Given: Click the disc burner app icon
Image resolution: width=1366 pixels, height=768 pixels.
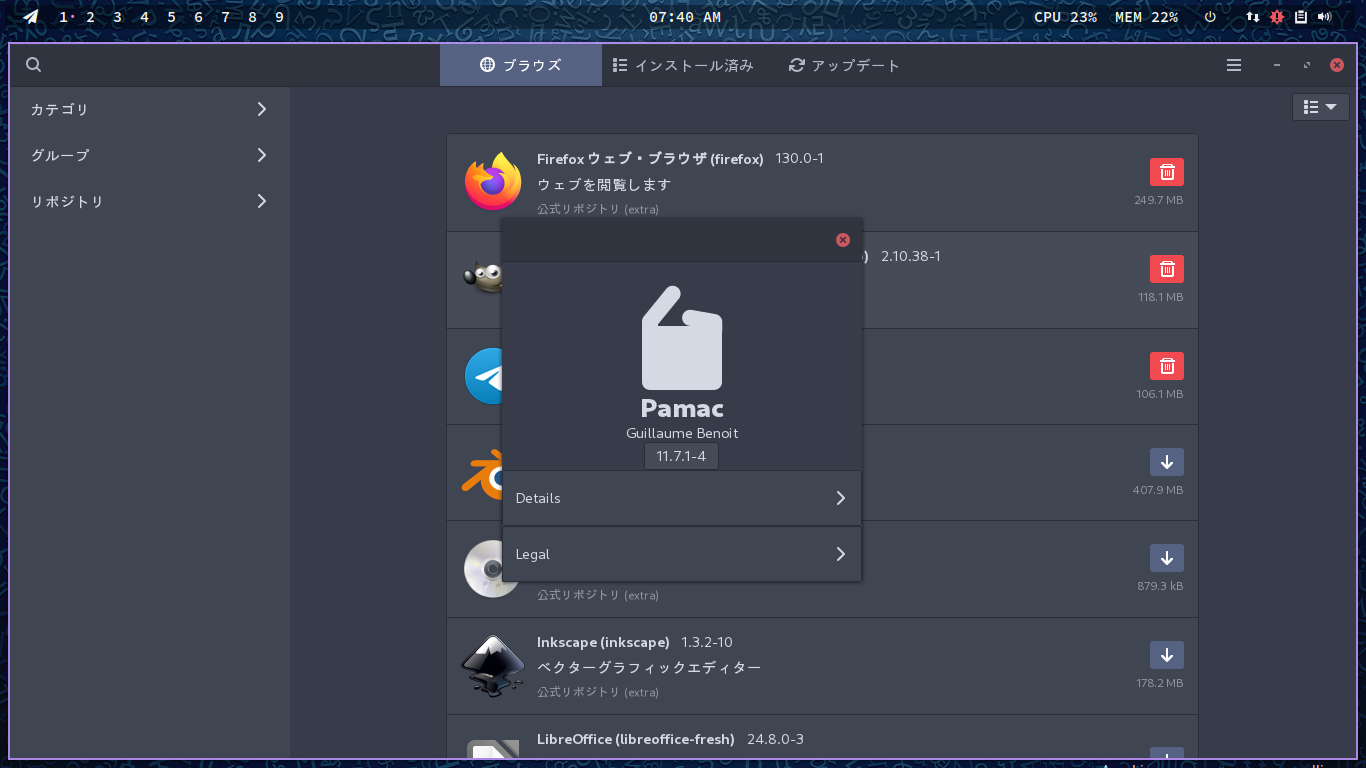Looking at the screenshot, I should [x=483, y=568].
